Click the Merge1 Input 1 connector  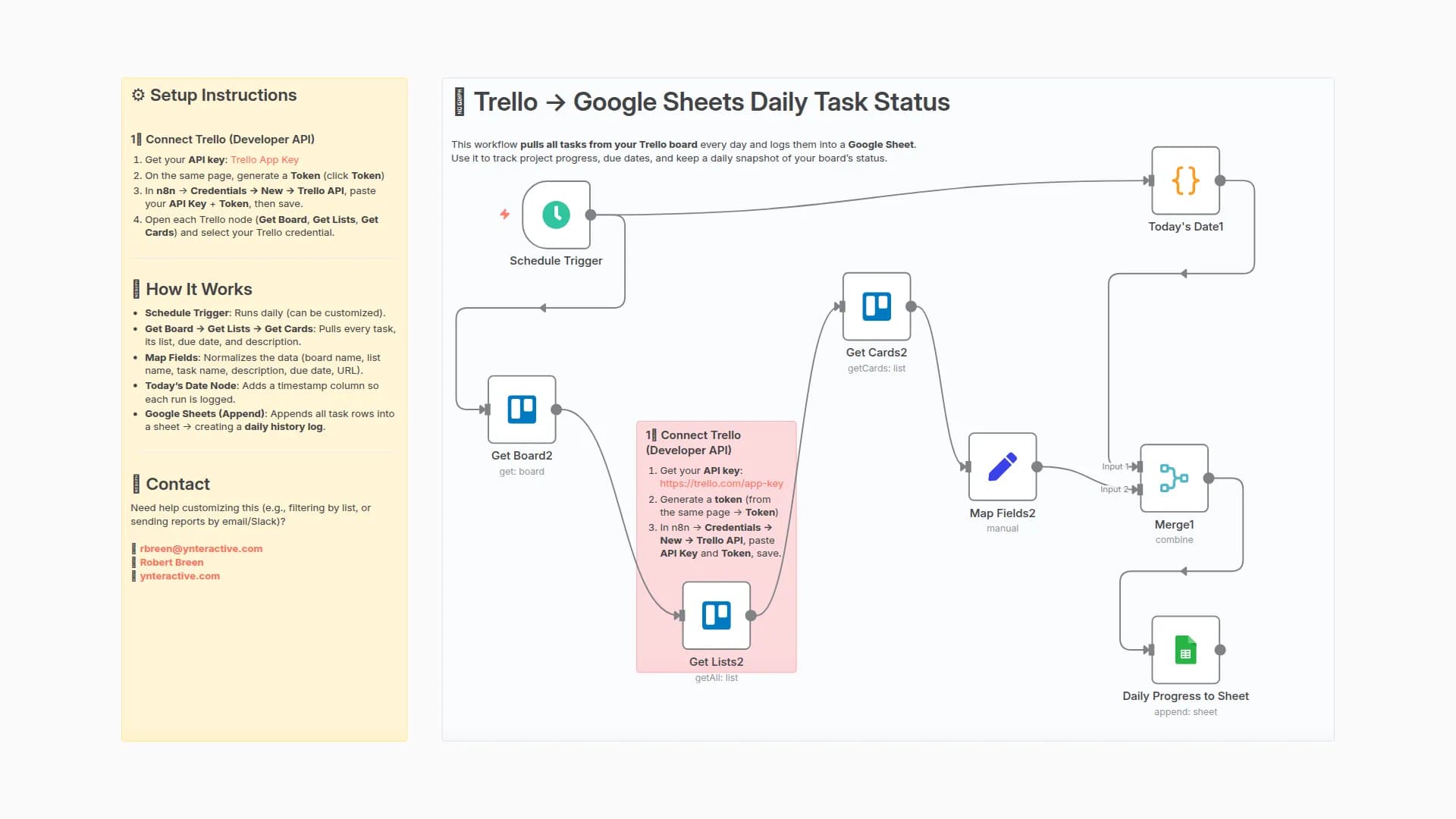click(1139, 467)
